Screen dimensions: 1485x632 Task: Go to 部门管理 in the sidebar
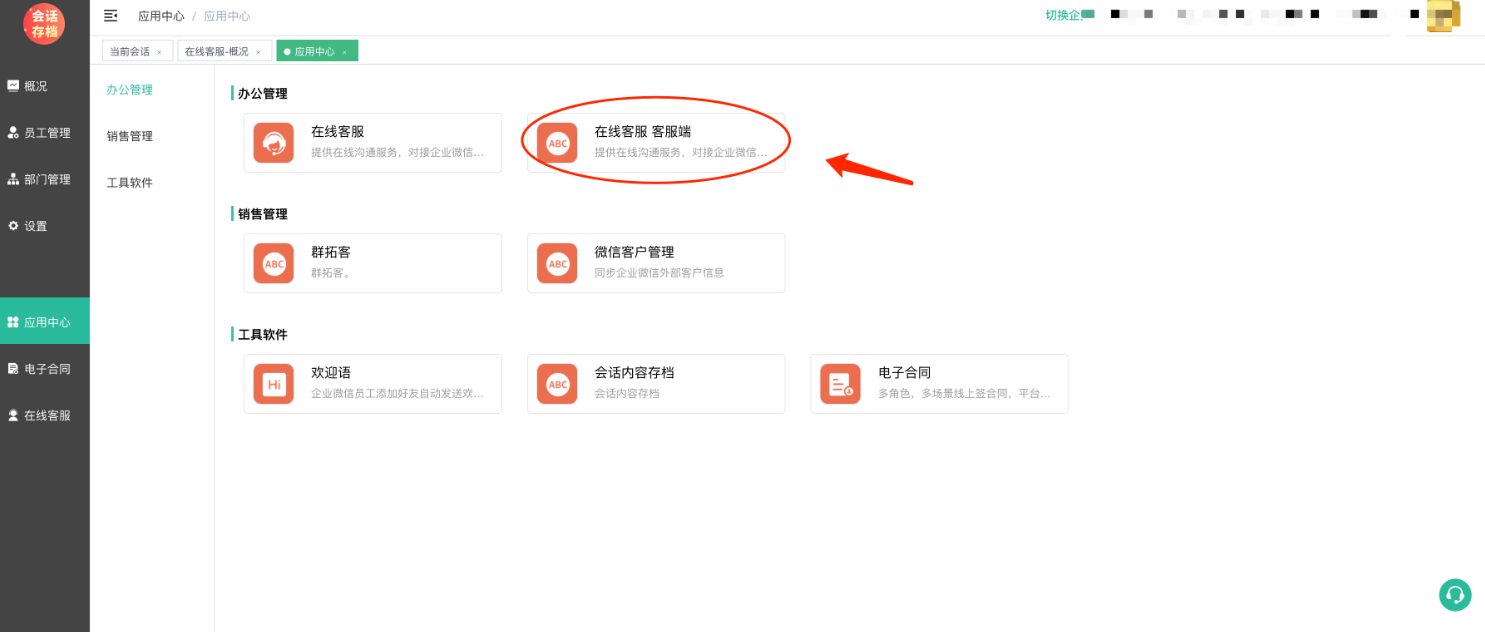pyautogui.click(x=46, y=180)
